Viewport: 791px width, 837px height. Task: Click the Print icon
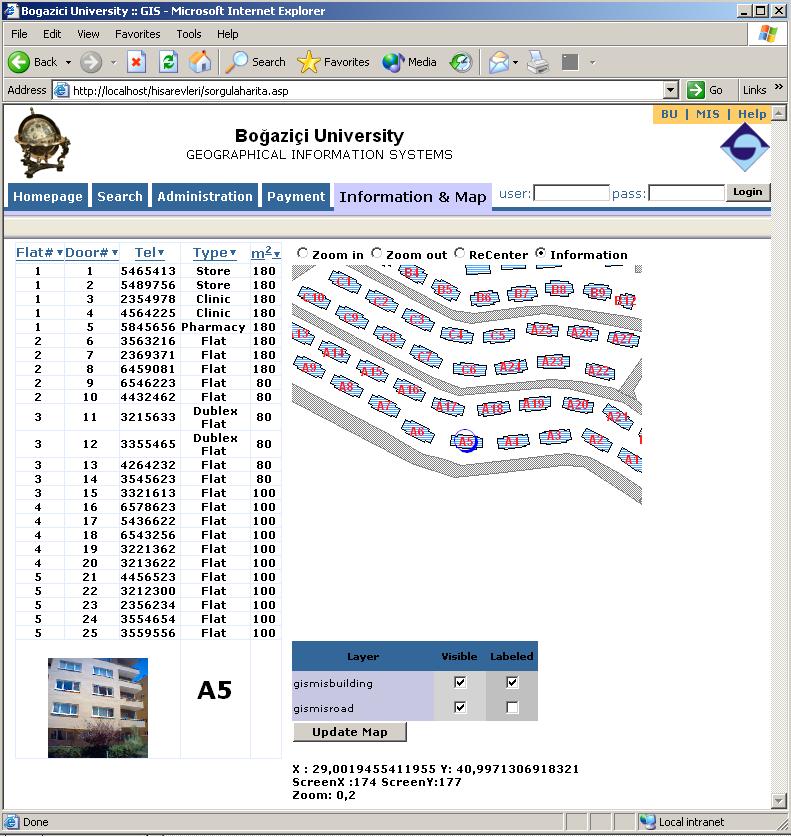(x=538, y=62)
